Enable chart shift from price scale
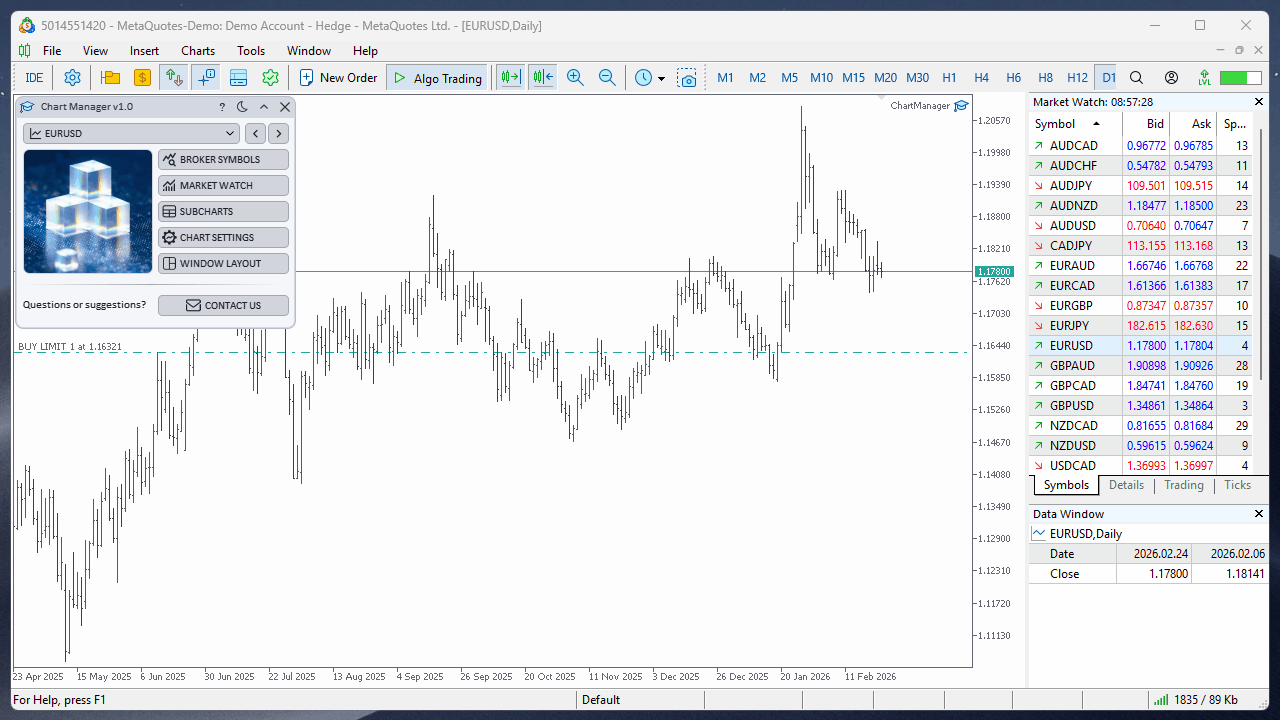Screen dimensions: 1280x720 (541, 77)
